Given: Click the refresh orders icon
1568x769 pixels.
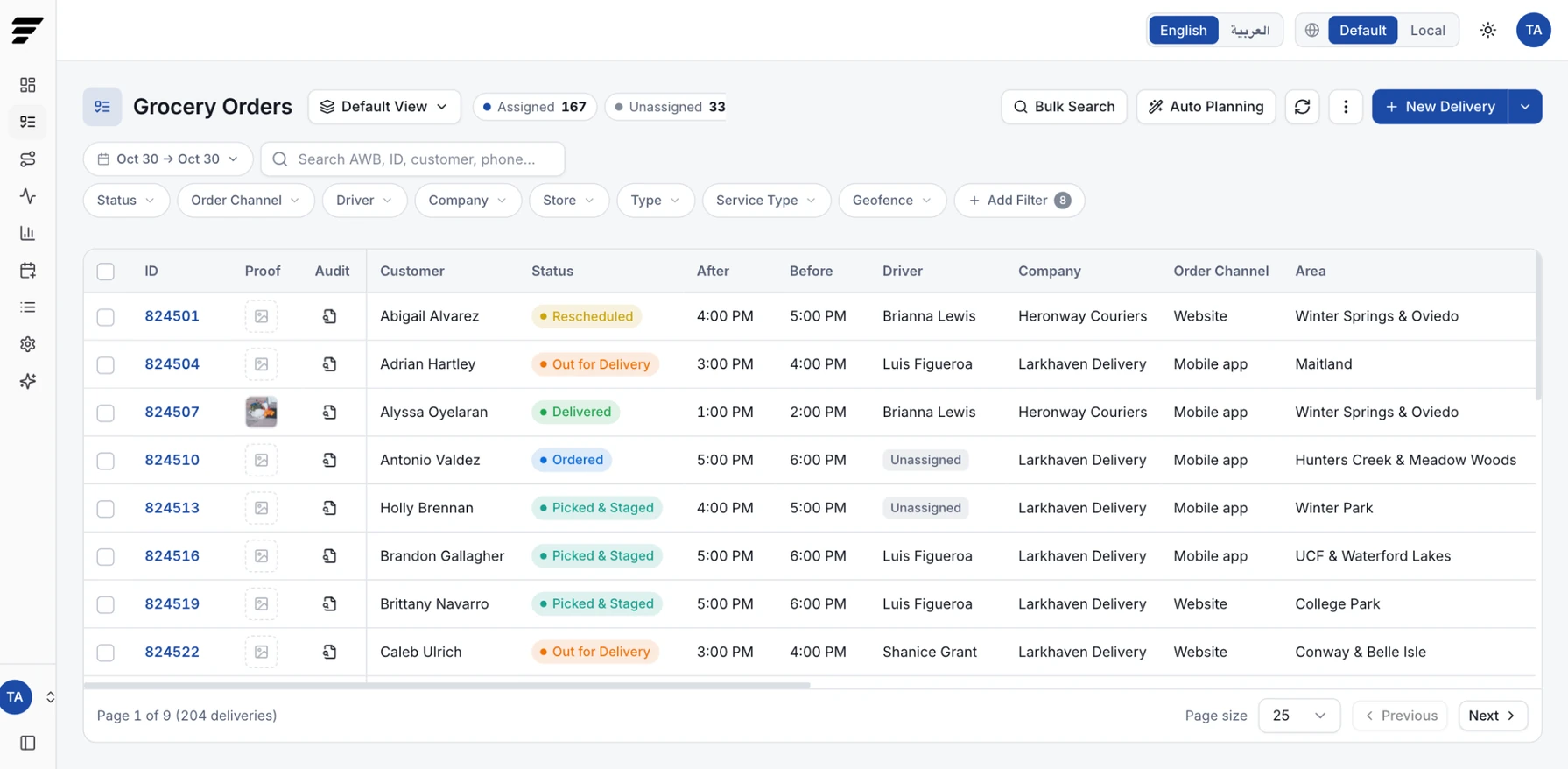Looking at the screenshot, I should (1302, 107).
